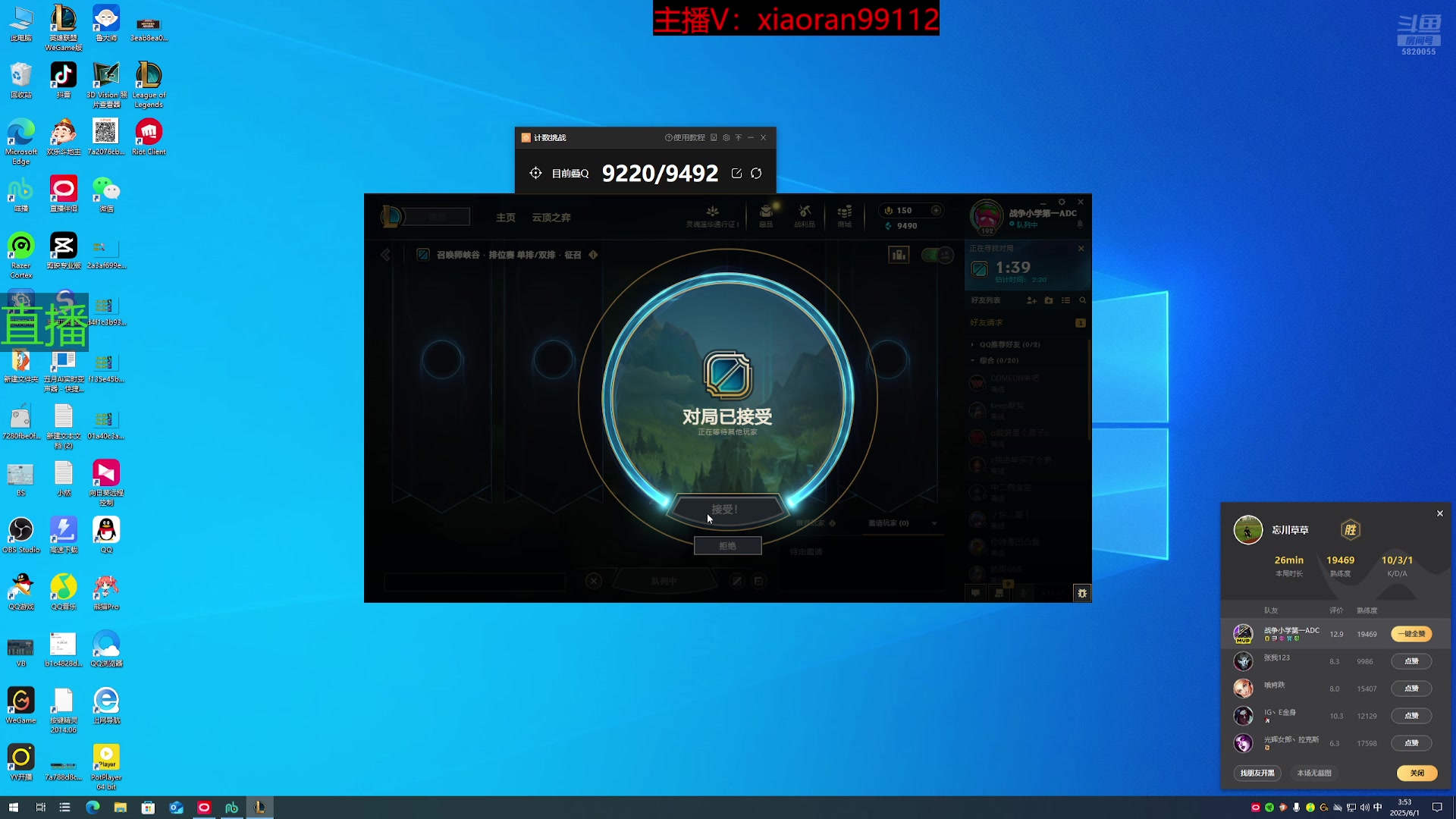Click 点赞 for teammate IG、E金身
1456x819 pixels.
[x=1411, y=716]
